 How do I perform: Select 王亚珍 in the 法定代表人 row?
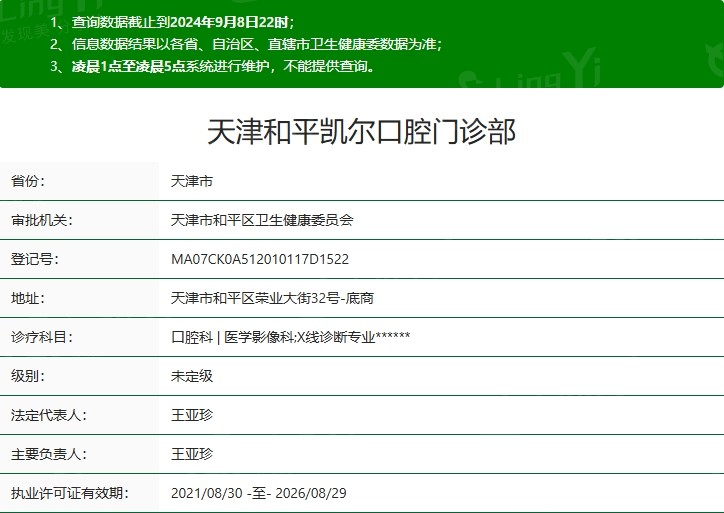pyautogui.click(x=192, y=415)
